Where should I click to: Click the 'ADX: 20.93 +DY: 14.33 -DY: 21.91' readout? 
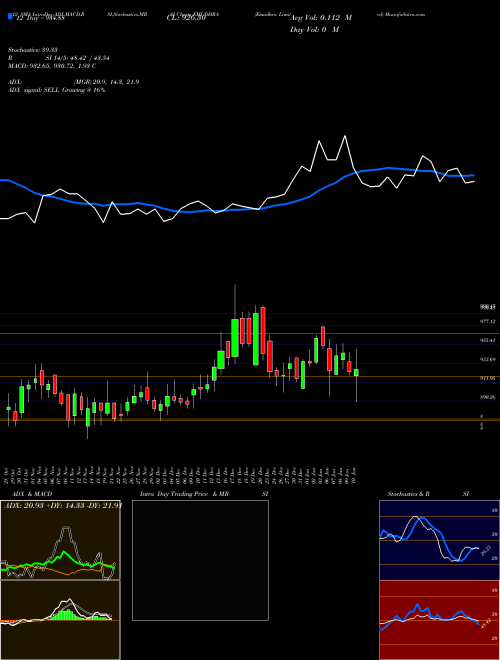pyautogui.click(x=63, y=506)
